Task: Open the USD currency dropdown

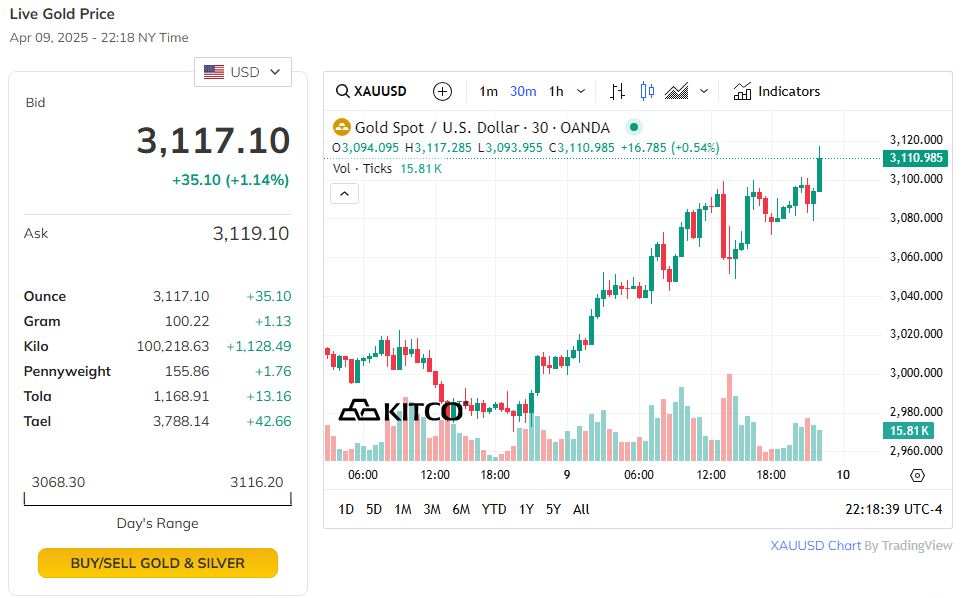Action: click(x=243, y=72)
